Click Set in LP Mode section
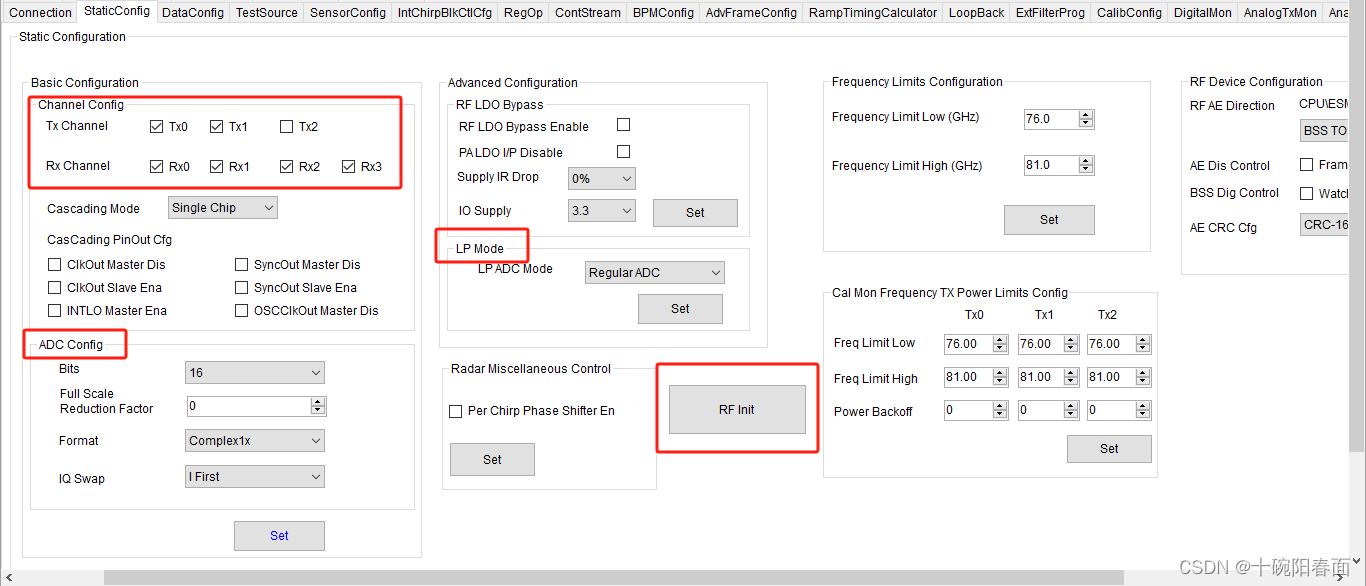Viewport: 1366px width, 586px height. [x=680, y=309]
